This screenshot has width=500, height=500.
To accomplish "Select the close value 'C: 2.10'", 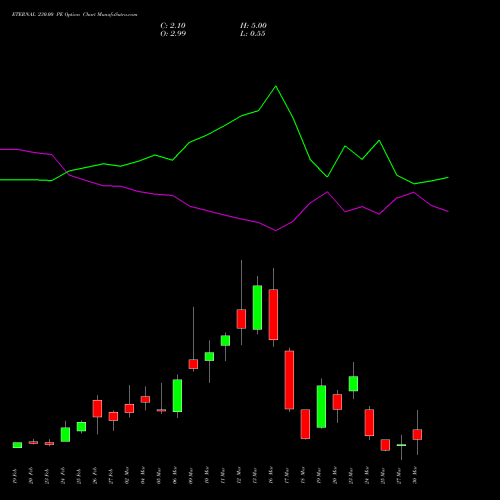I will [x=173, y=26].
